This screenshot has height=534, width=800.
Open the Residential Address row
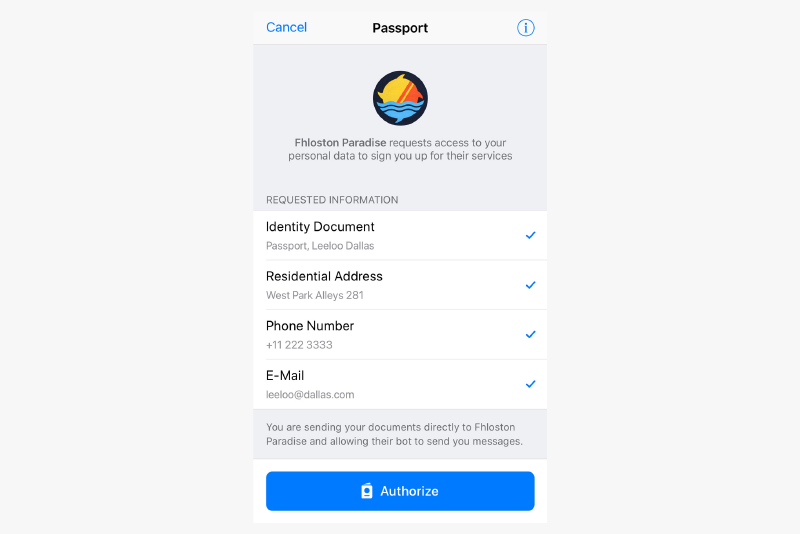[400, 285]
